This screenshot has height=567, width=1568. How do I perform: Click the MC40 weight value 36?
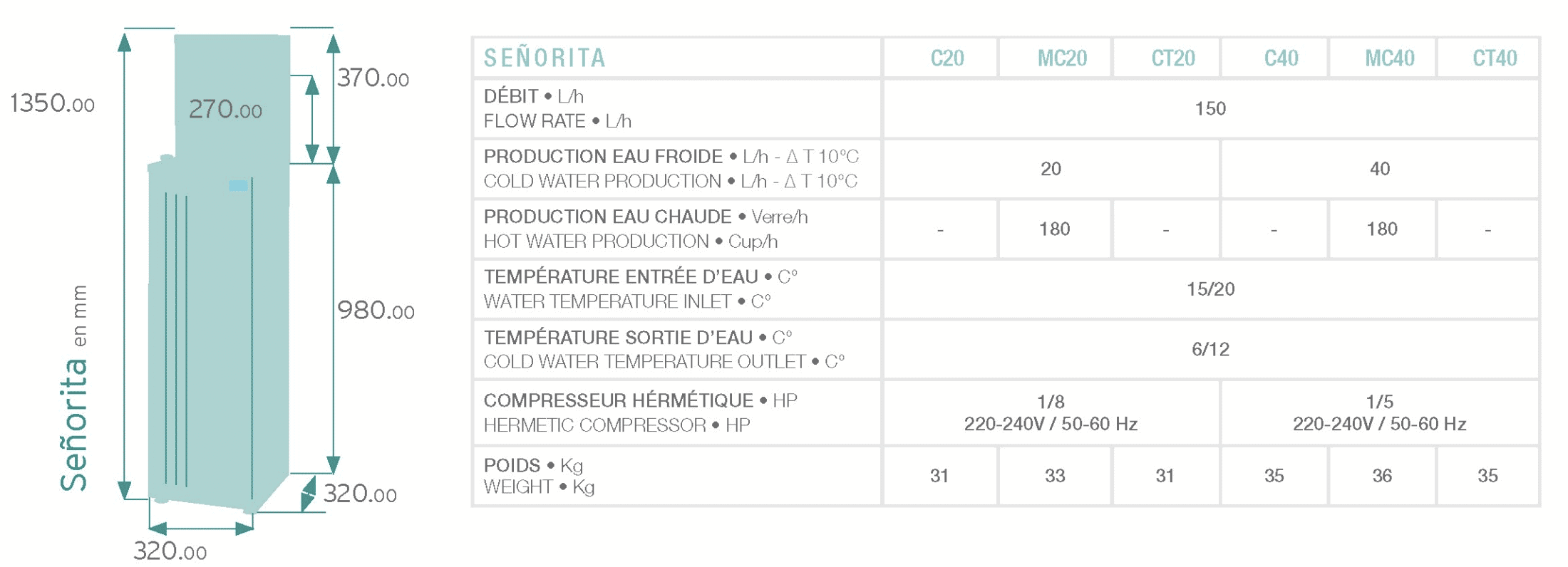[1382, 476]
